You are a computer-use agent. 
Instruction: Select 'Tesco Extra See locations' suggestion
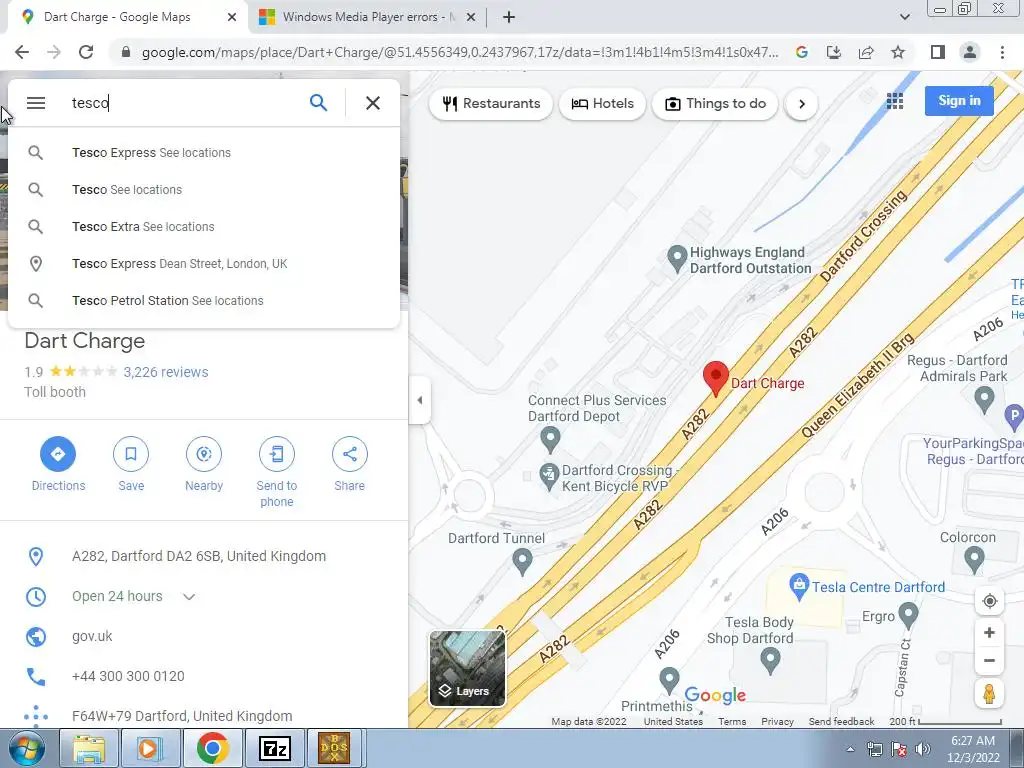click(204, 227)
